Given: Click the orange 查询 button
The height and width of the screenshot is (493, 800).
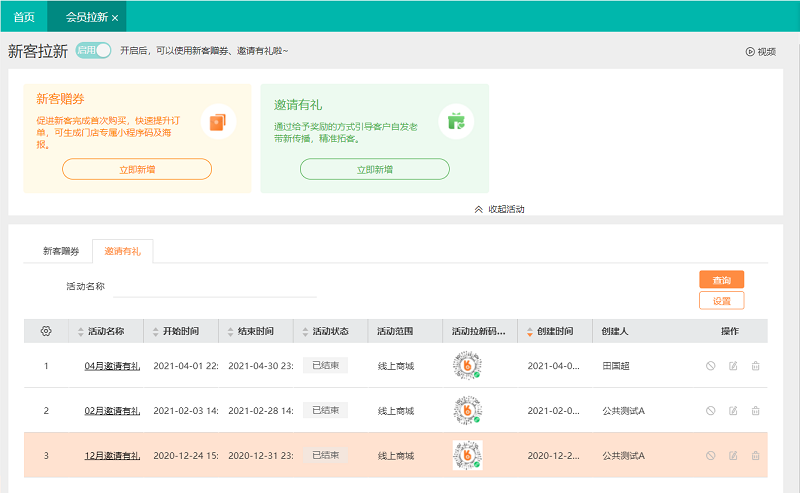Looking at the screenshot, I should [x=721, y=280].
